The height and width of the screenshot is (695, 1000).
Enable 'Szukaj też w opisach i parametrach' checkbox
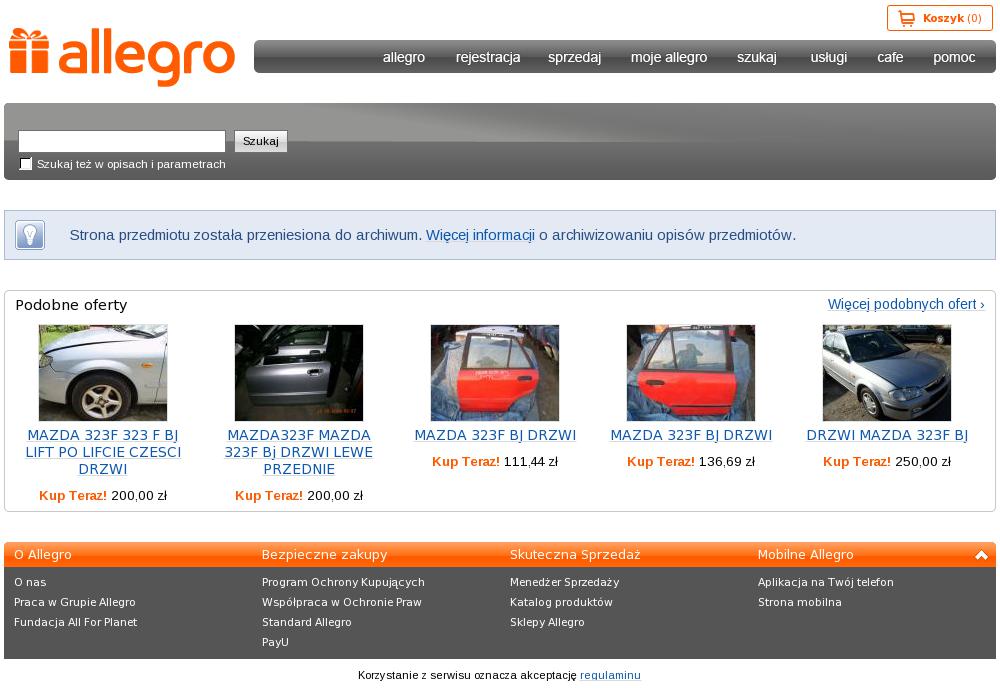click(26, 164)
